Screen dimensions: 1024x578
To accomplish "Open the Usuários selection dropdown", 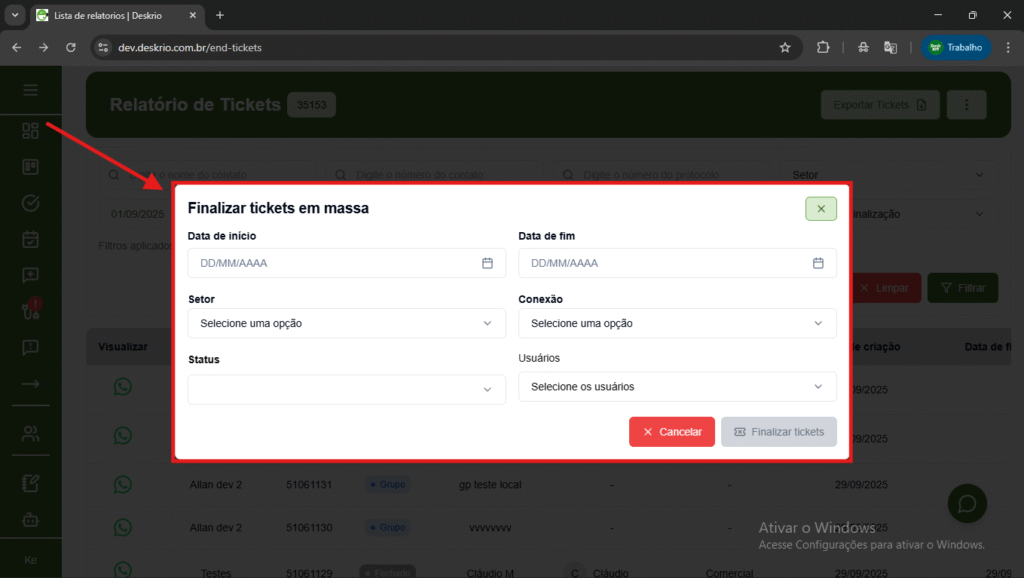I will click(677, 387).
